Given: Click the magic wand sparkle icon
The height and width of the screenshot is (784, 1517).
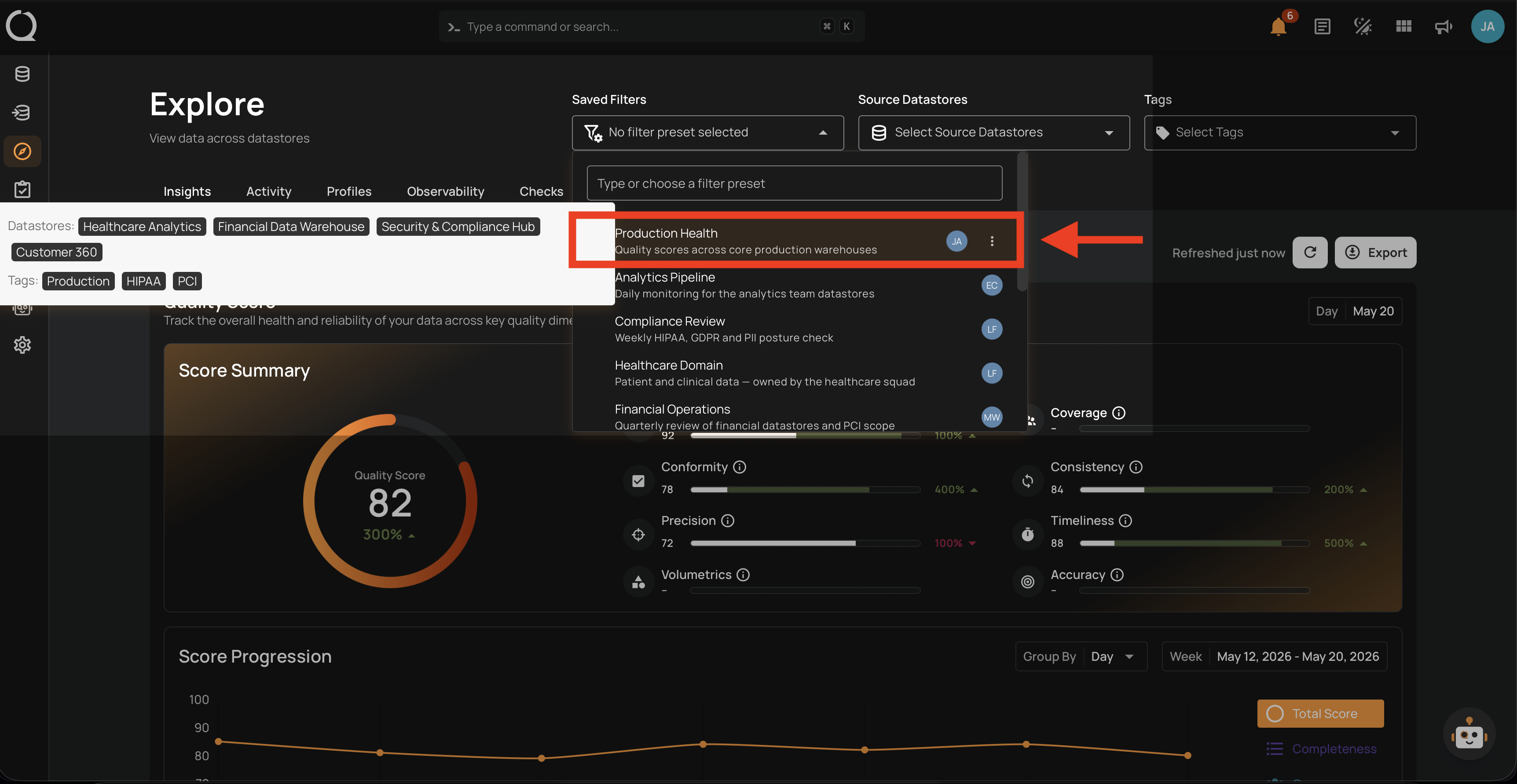Looking at the screenshot, I should click(x=1363, y=26).
